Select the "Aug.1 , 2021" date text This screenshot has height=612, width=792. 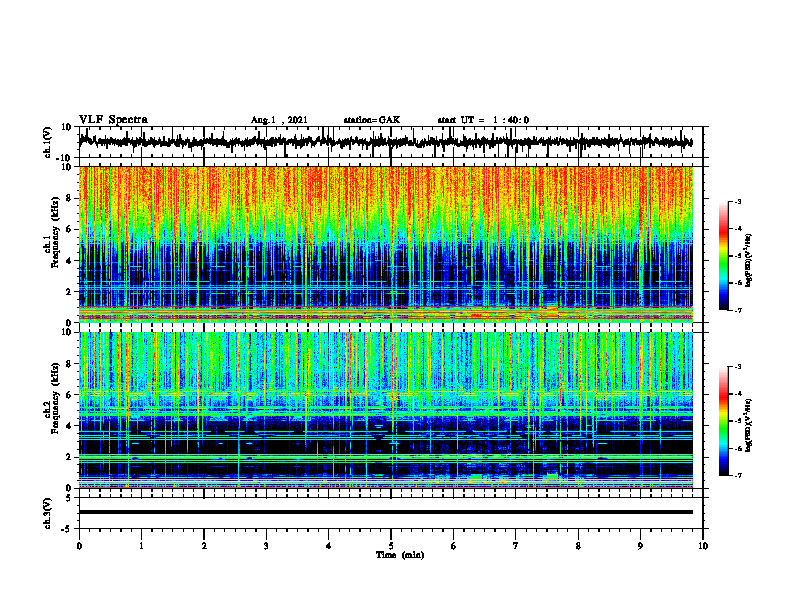coord(279,120)
